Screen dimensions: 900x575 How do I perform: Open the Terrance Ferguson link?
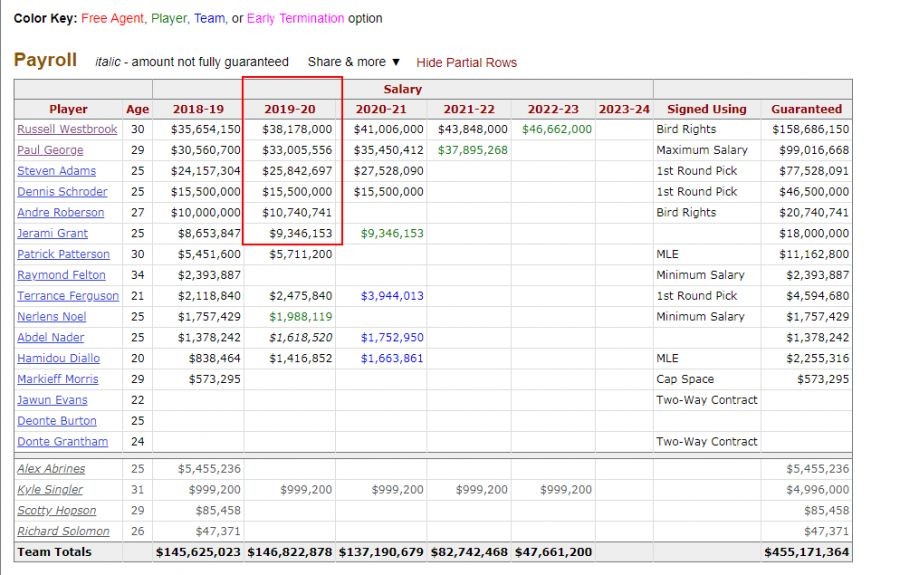pyautogui.click(x=68, y=296)
